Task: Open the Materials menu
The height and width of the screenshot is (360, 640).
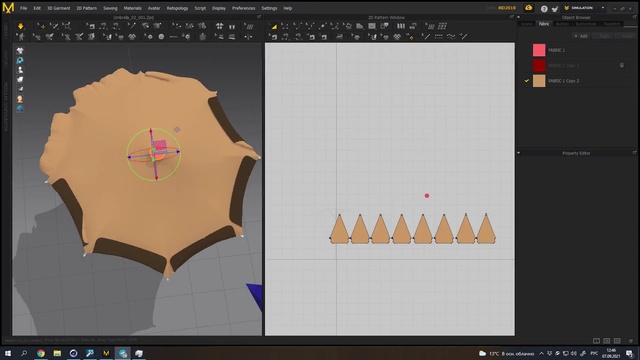Action: coord(133,8)
